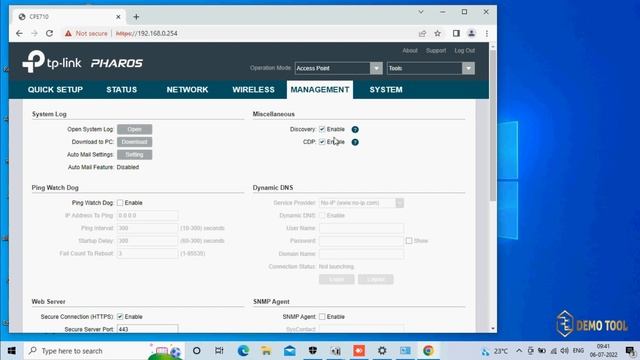The height and width of the screenshot is (360, 640).
Task: Click the Log Out link
Action: click(x=464, y=51)
